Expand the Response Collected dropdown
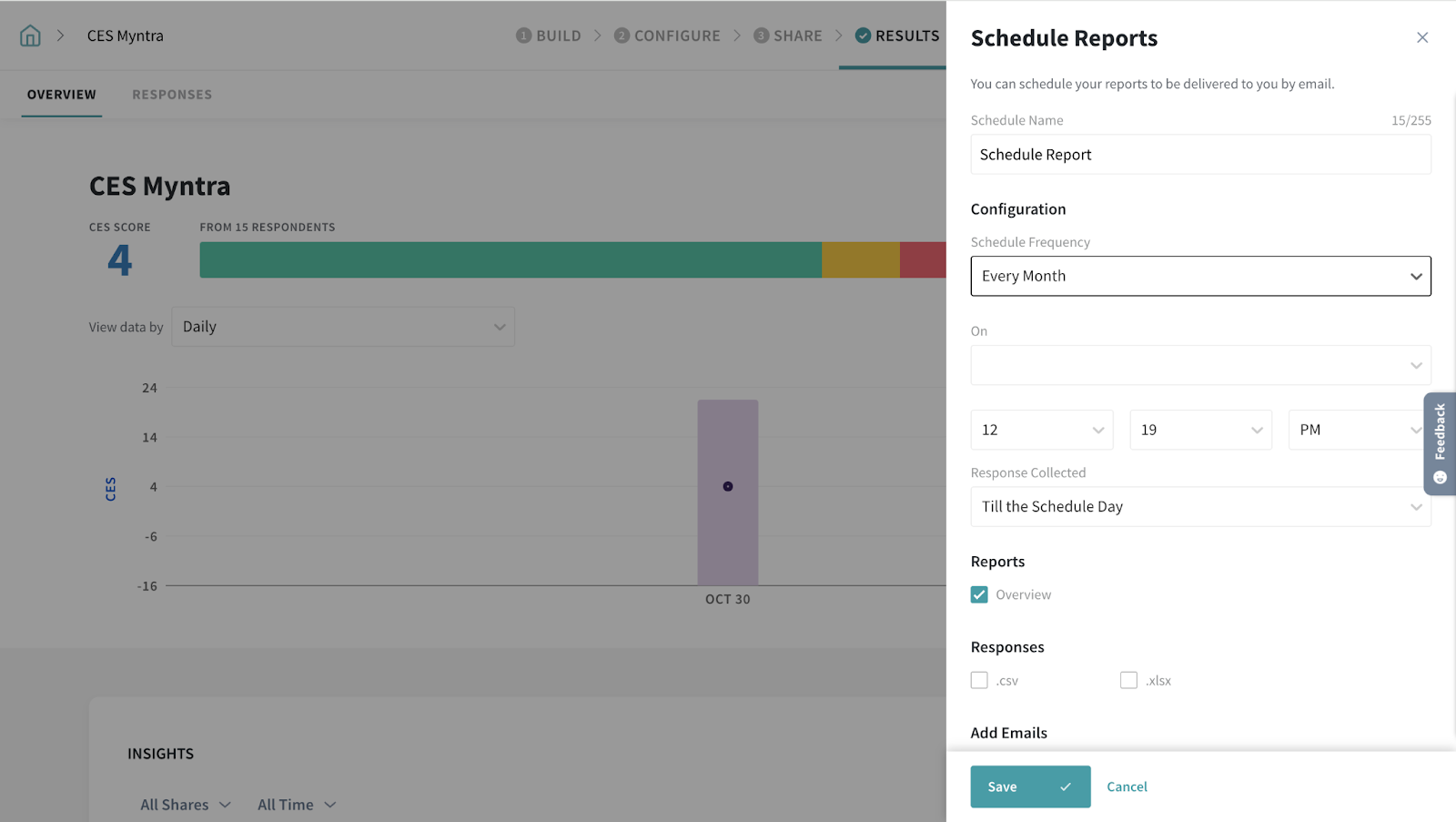 1200,506
